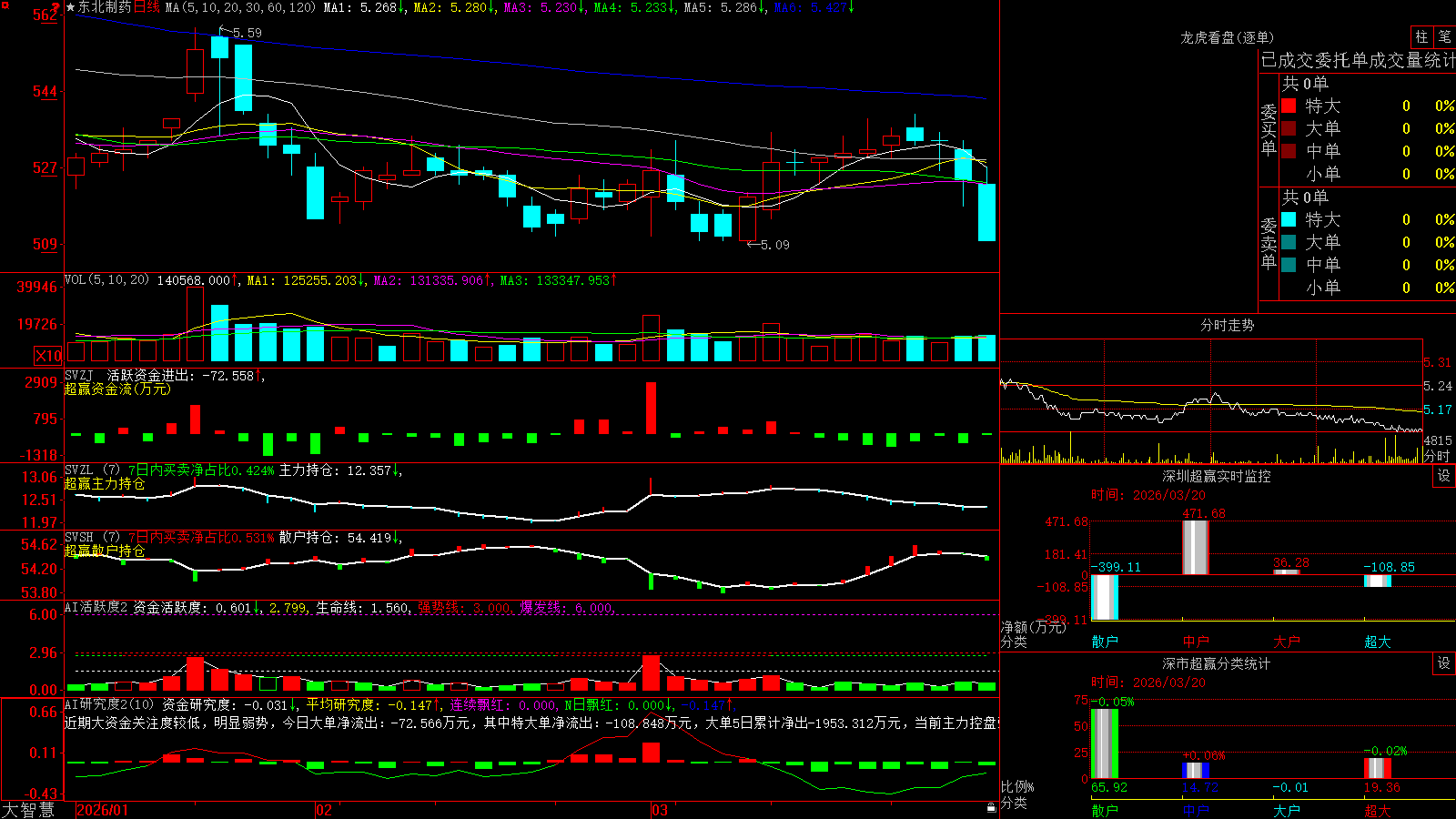Click the 超大 -108.85 bar
The height and width of the screenshot is (819, 1456).
1377,581
